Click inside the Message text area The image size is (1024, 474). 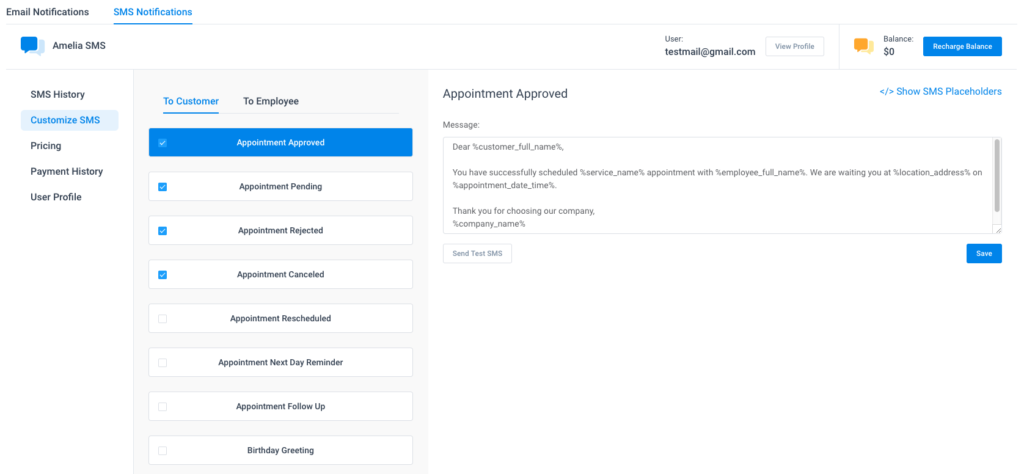(x=718, y=185)
